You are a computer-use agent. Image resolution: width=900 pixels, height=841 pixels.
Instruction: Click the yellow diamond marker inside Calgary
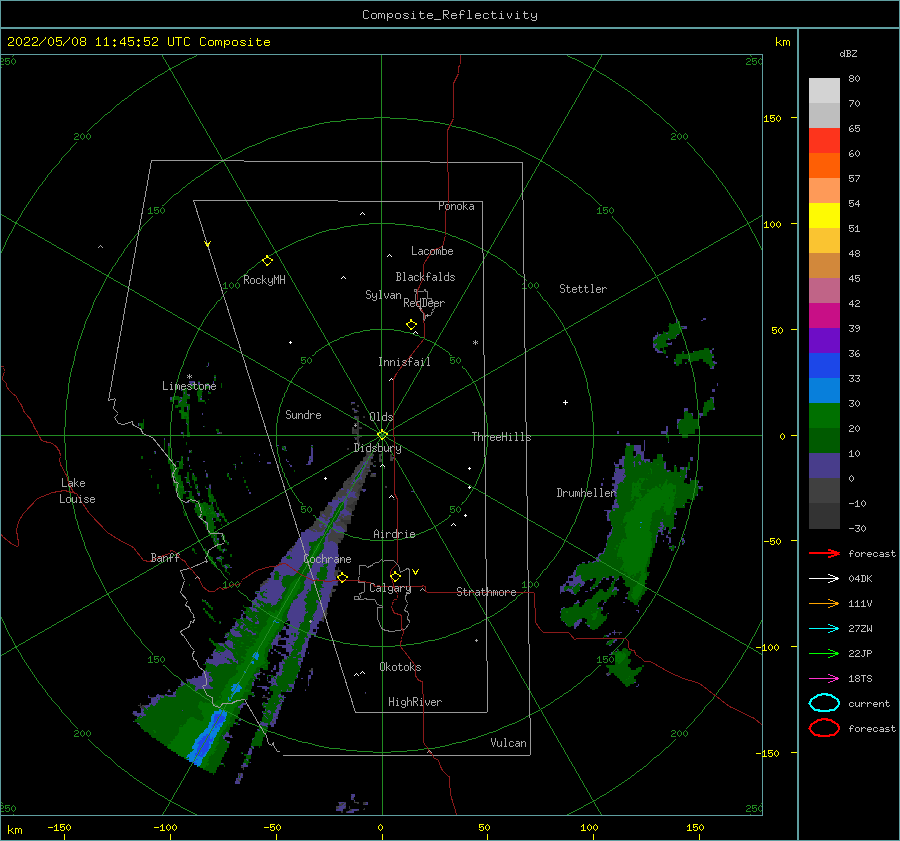(x=395, y=576)
